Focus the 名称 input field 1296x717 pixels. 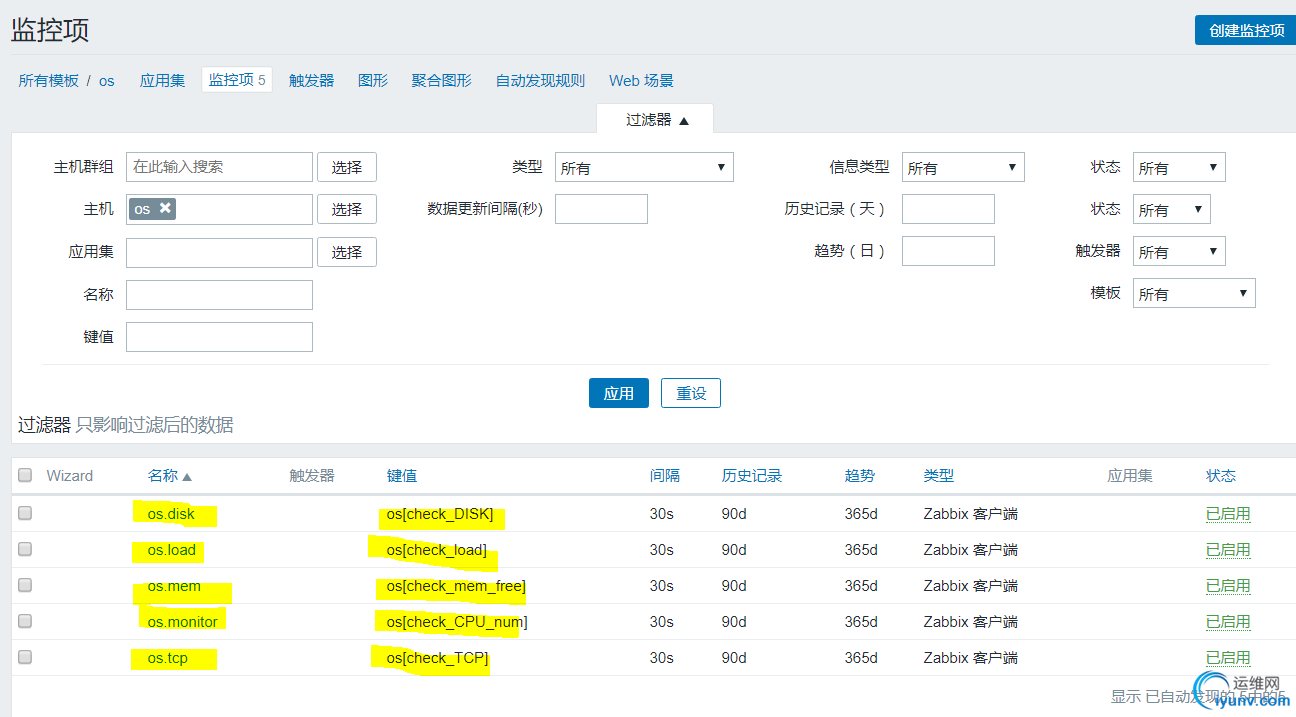coord(219,295)
